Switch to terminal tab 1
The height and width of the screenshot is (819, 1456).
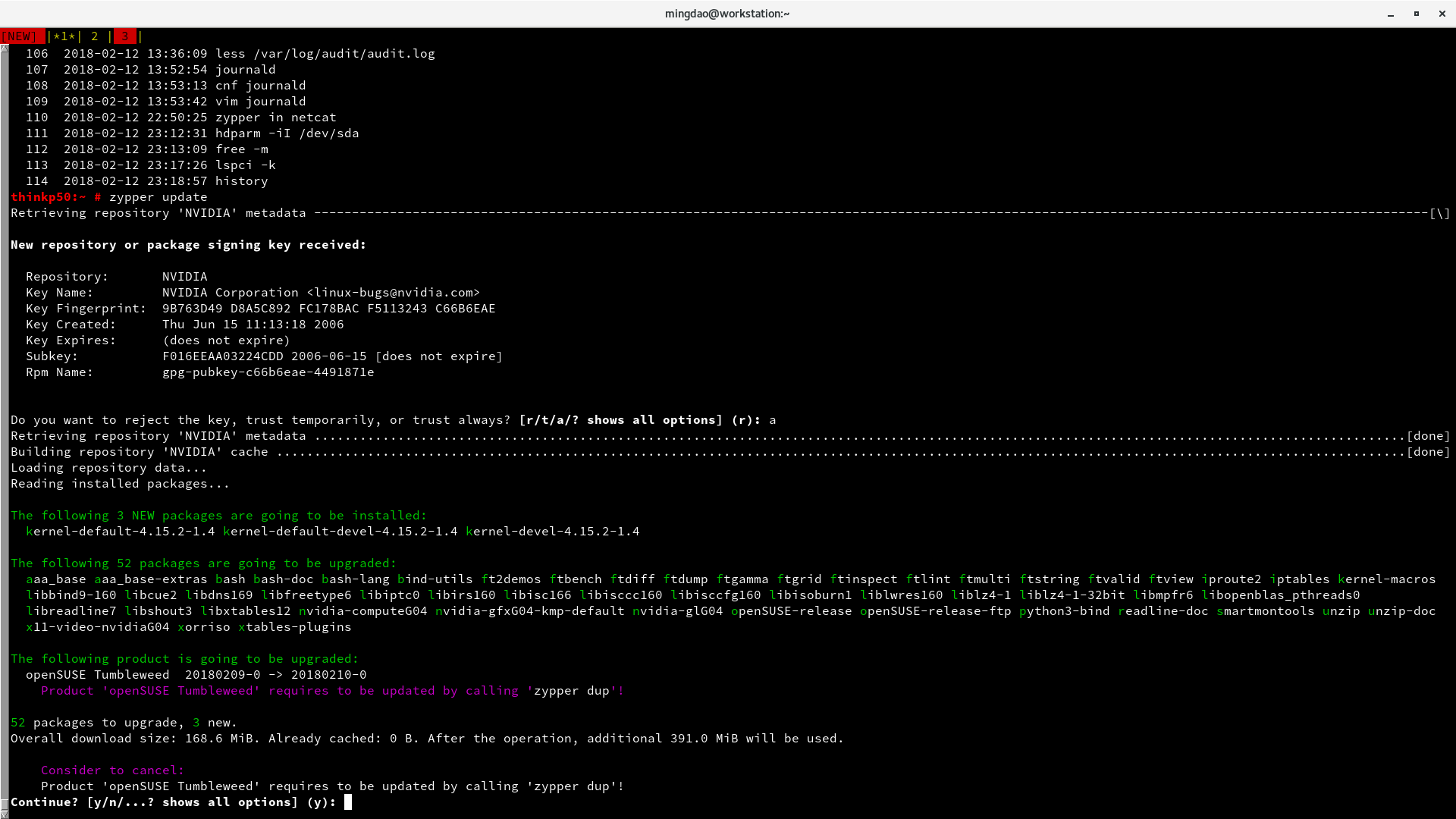pyautogui.click(x=64, y=36)
